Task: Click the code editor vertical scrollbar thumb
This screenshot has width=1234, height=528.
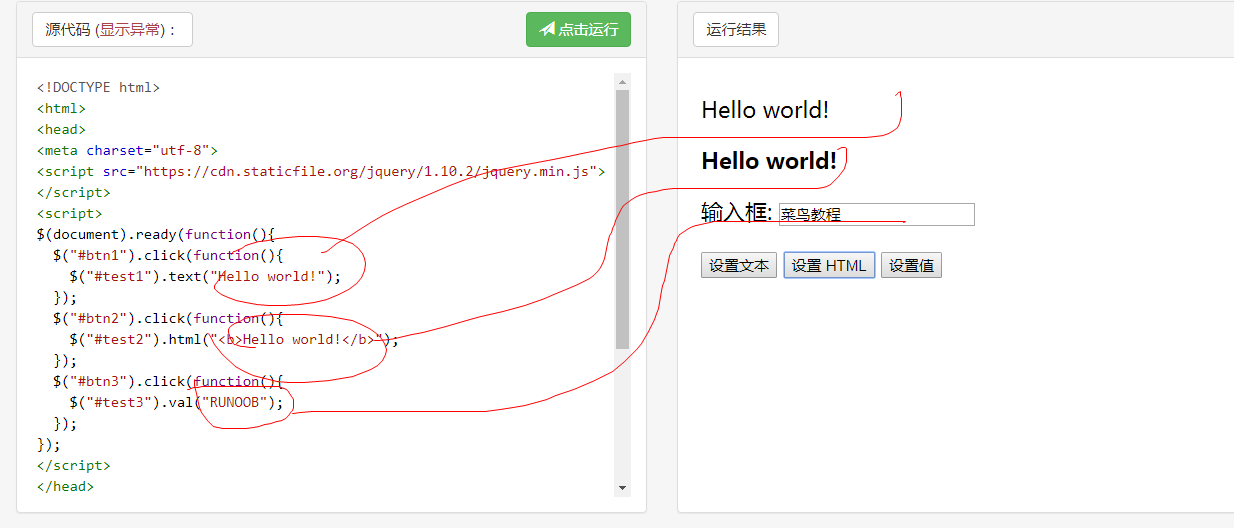Action: point(622,219)
